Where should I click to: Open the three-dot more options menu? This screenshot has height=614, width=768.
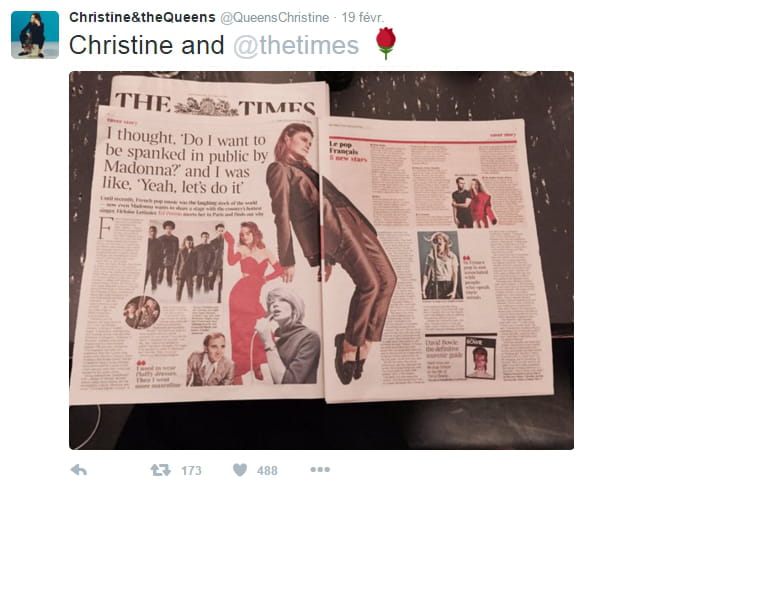coord(320,470)
